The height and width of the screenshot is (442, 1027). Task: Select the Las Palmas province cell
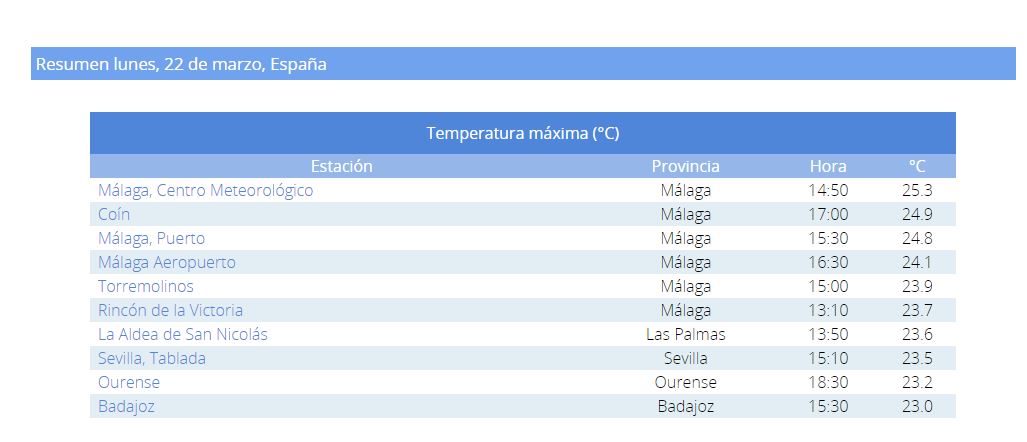click(x=685, y=334)
